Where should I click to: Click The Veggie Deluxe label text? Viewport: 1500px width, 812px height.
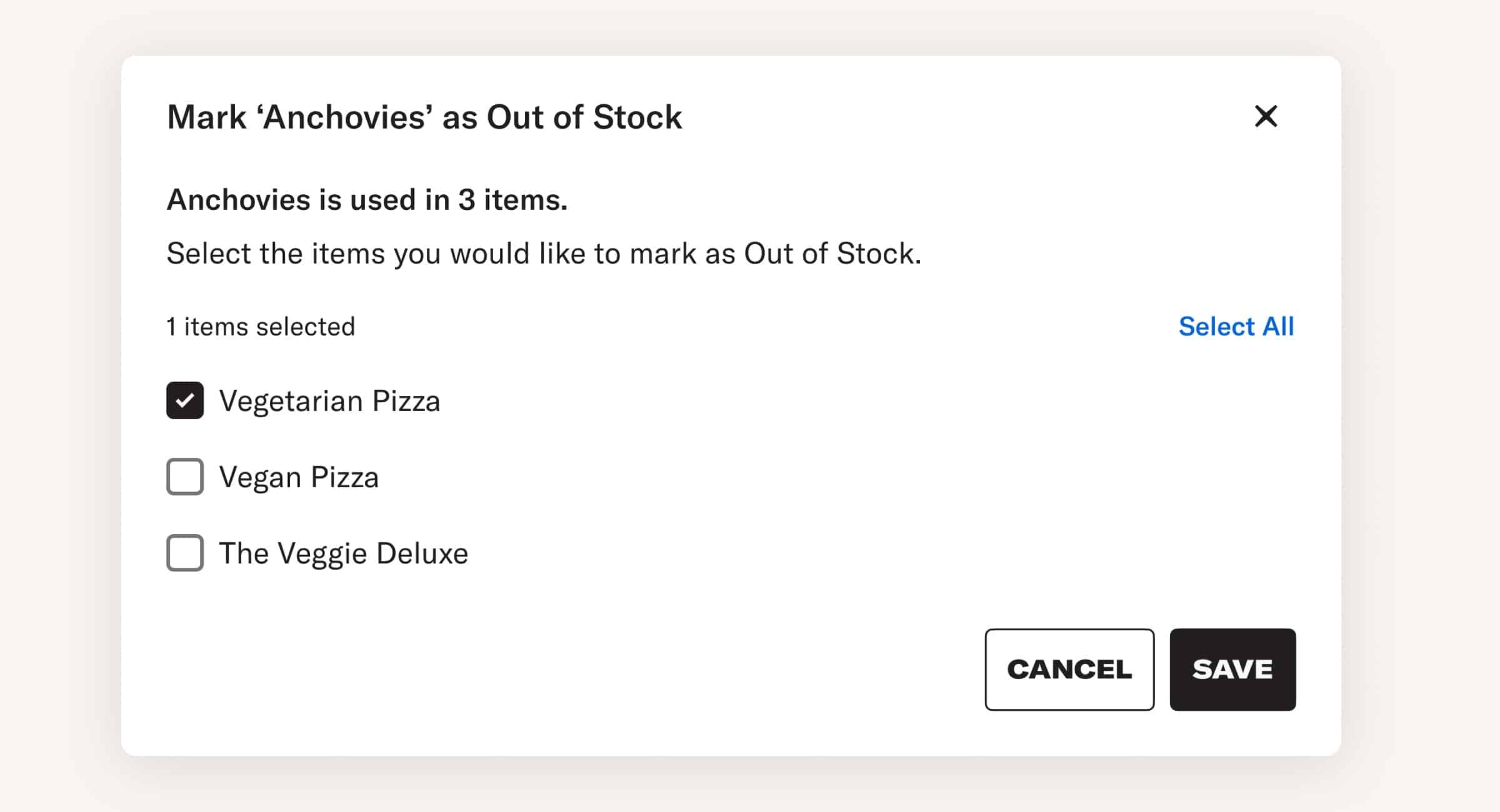point(343,553)
